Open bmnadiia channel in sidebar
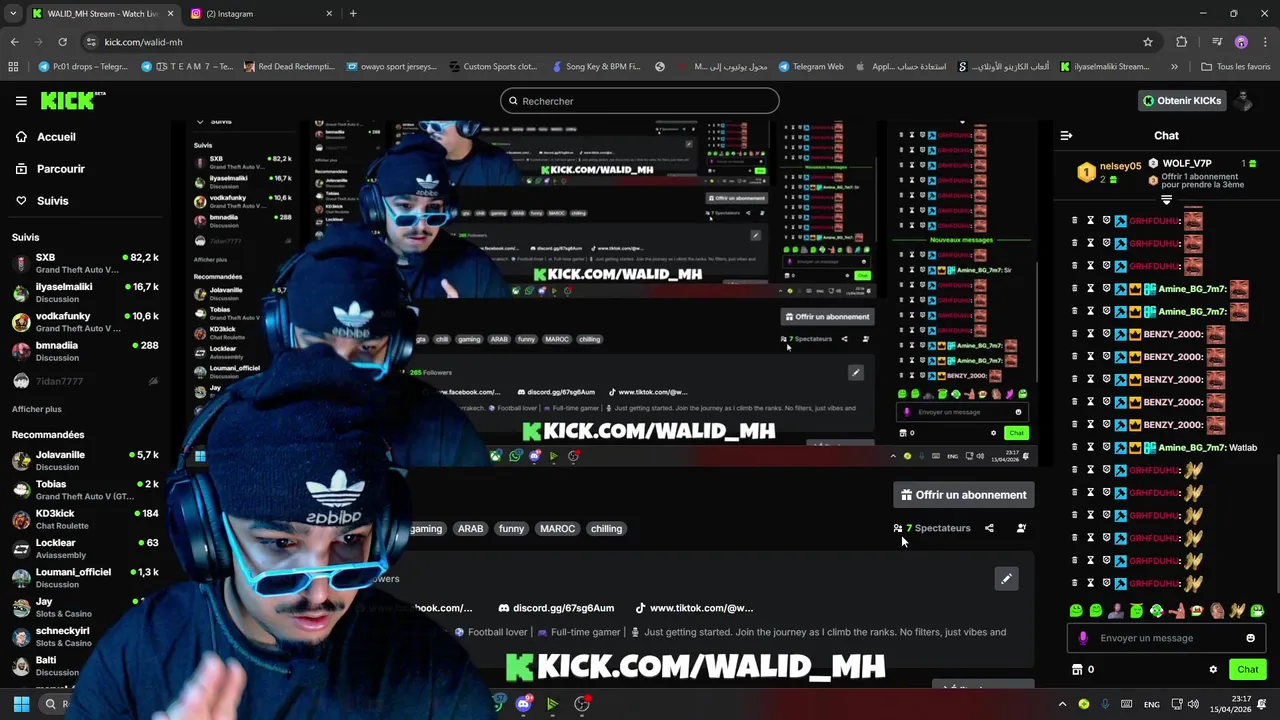Screen dimensions: 1280x720 [x=85, y=351]
